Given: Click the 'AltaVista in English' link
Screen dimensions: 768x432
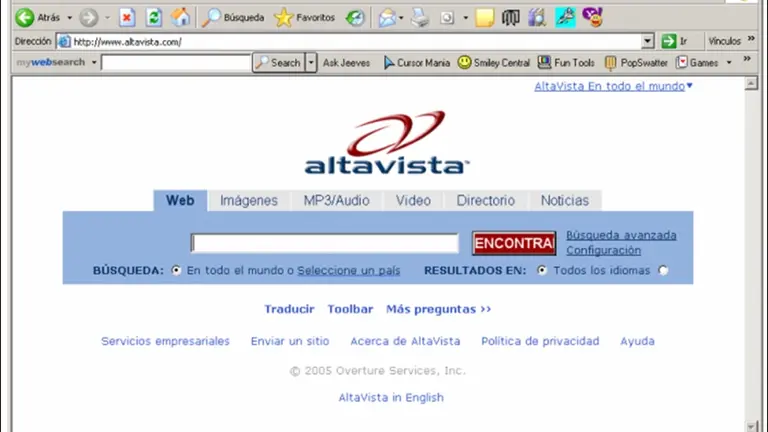Looking at the screenshot, I should 391,397.
